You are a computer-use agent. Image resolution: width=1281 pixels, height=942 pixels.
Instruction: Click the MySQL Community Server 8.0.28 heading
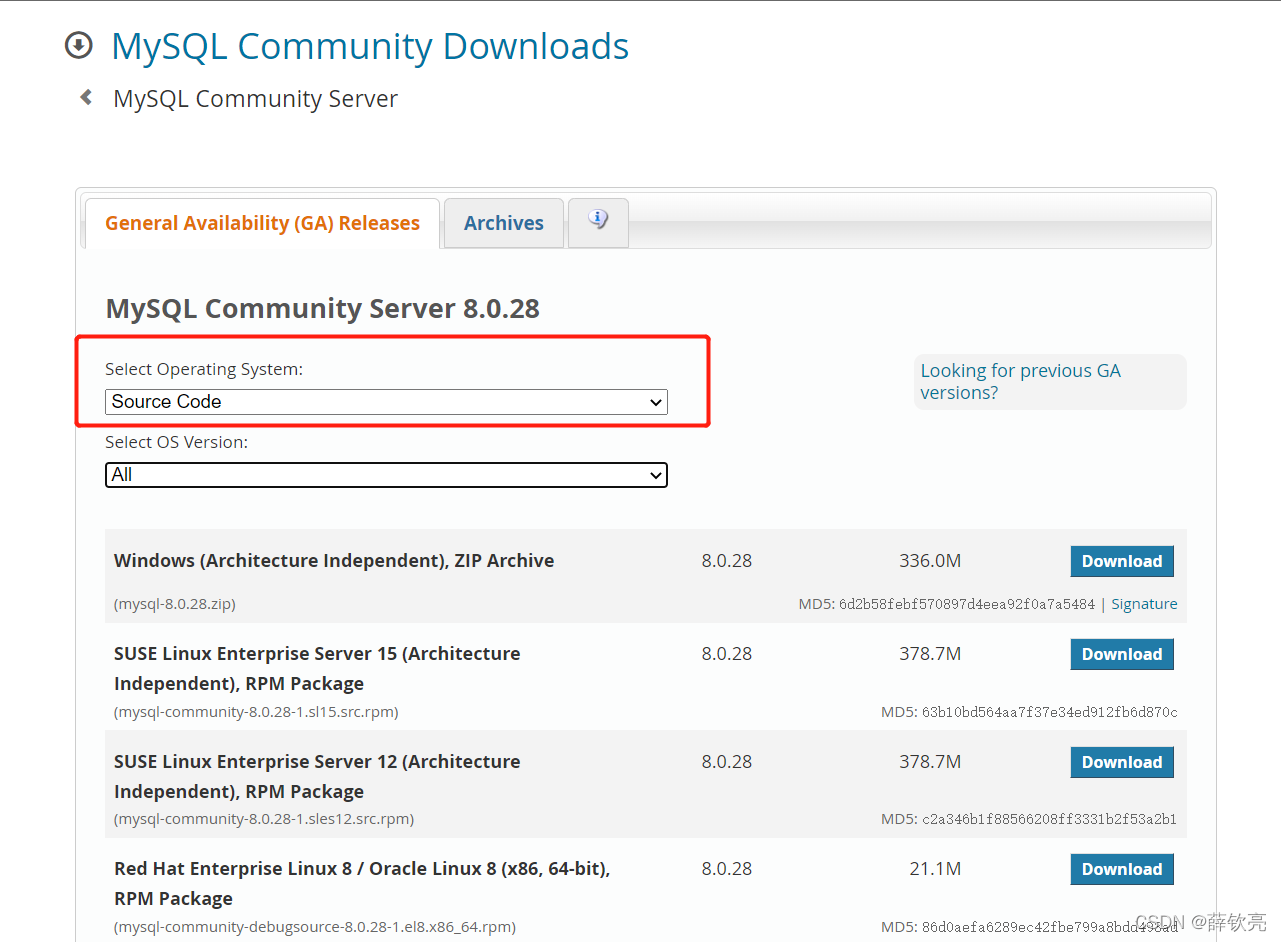[x=322, y=308]
